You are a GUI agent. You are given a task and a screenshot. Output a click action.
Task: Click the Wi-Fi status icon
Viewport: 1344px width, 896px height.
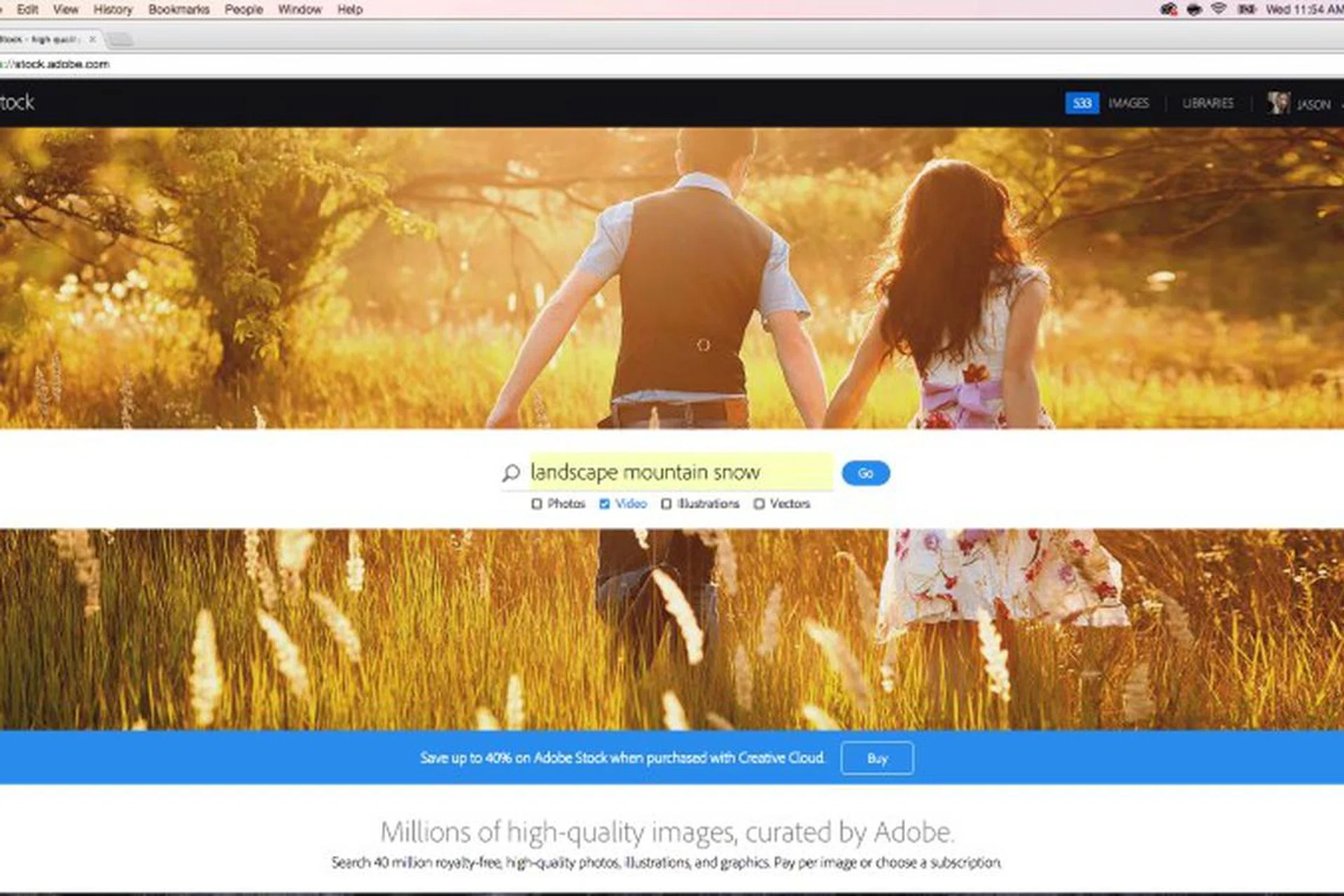click(1219, 9)
